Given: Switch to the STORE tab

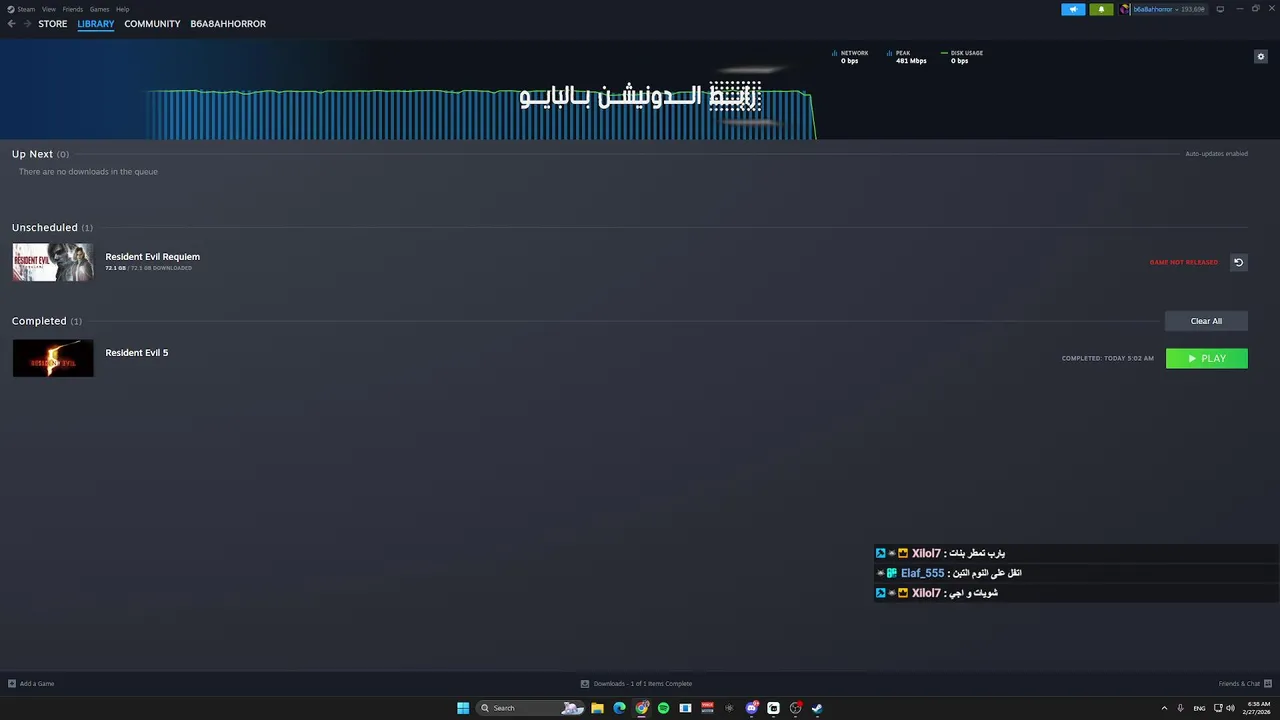Looking at the screenshot, I should click(x=53, y=24).
